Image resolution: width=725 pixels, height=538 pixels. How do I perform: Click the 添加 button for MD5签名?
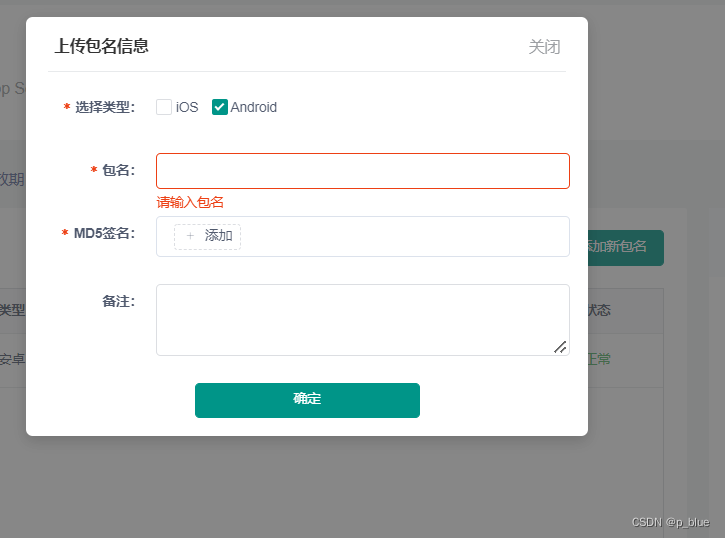click(x=207, y=237)
